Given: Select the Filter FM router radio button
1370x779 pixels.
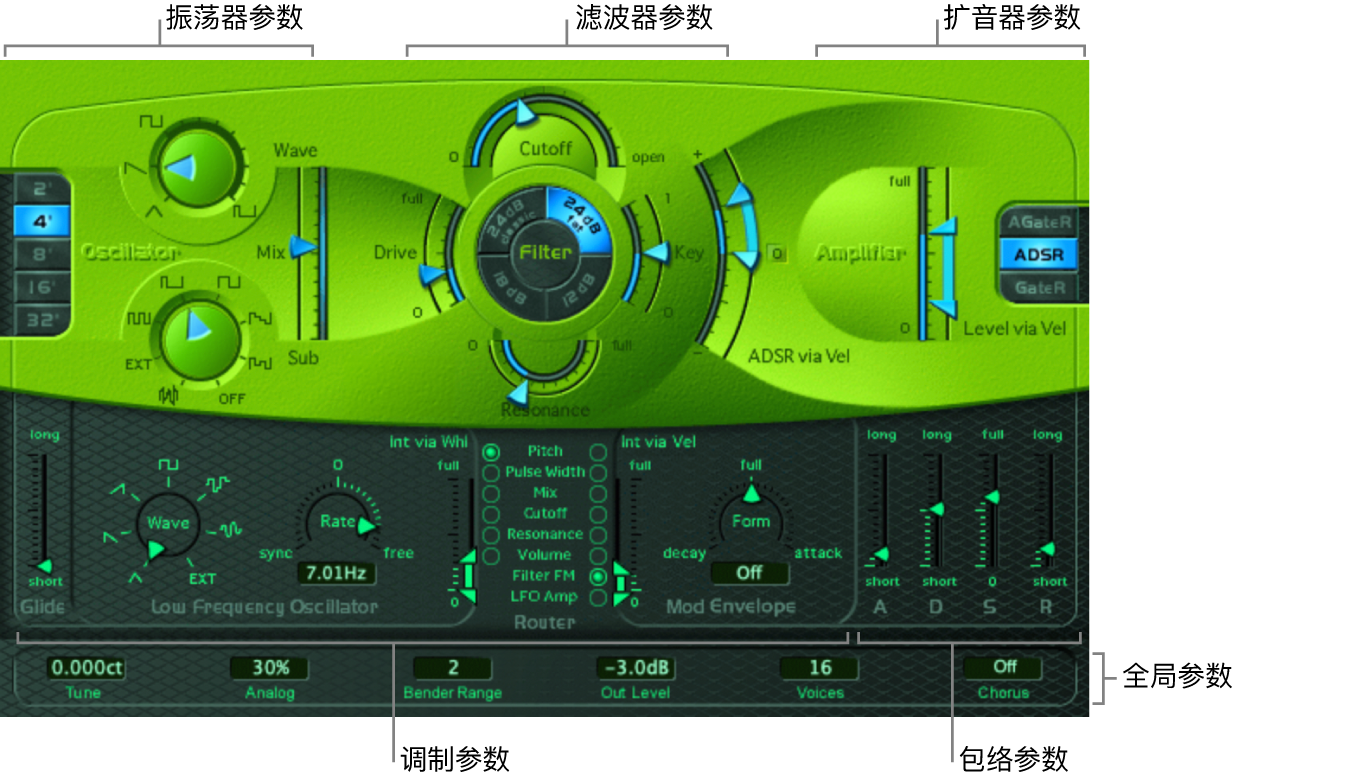Looking at the screenshot, I should [x=599, y=576].
